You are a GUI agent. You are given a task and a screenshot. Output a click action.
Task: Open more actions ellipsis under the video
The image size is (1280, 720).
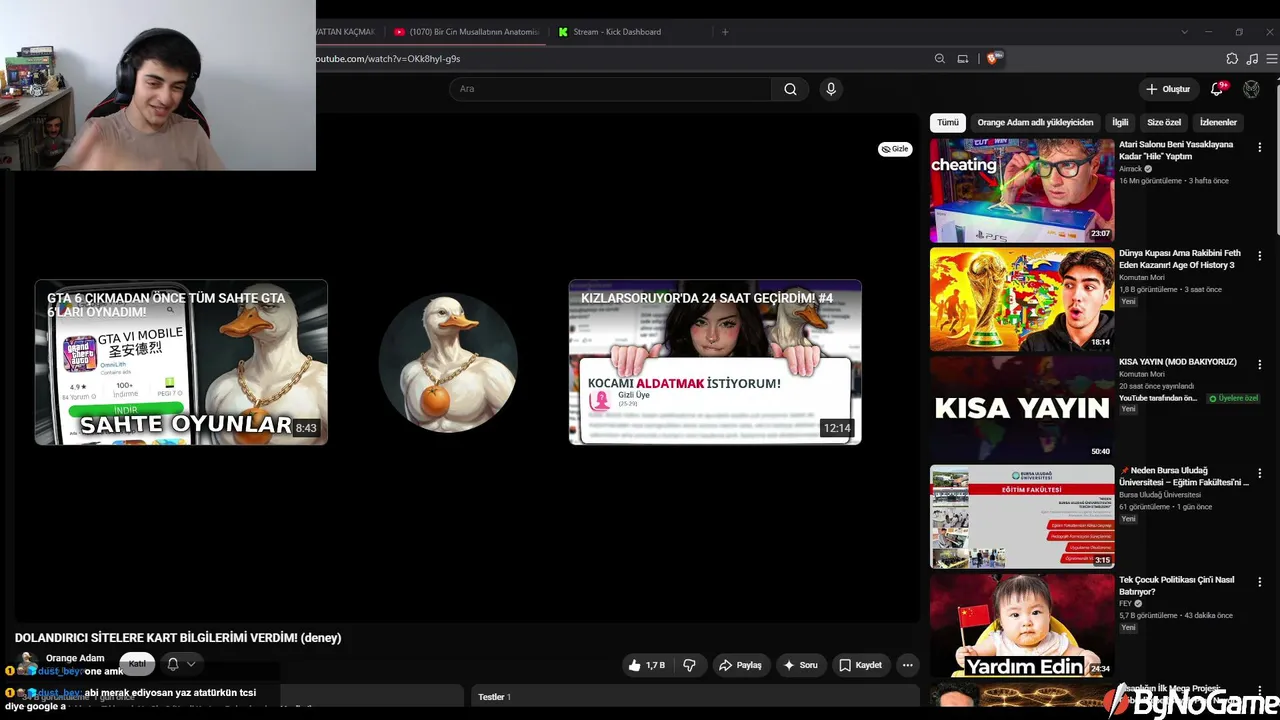[x=907, y=665]
